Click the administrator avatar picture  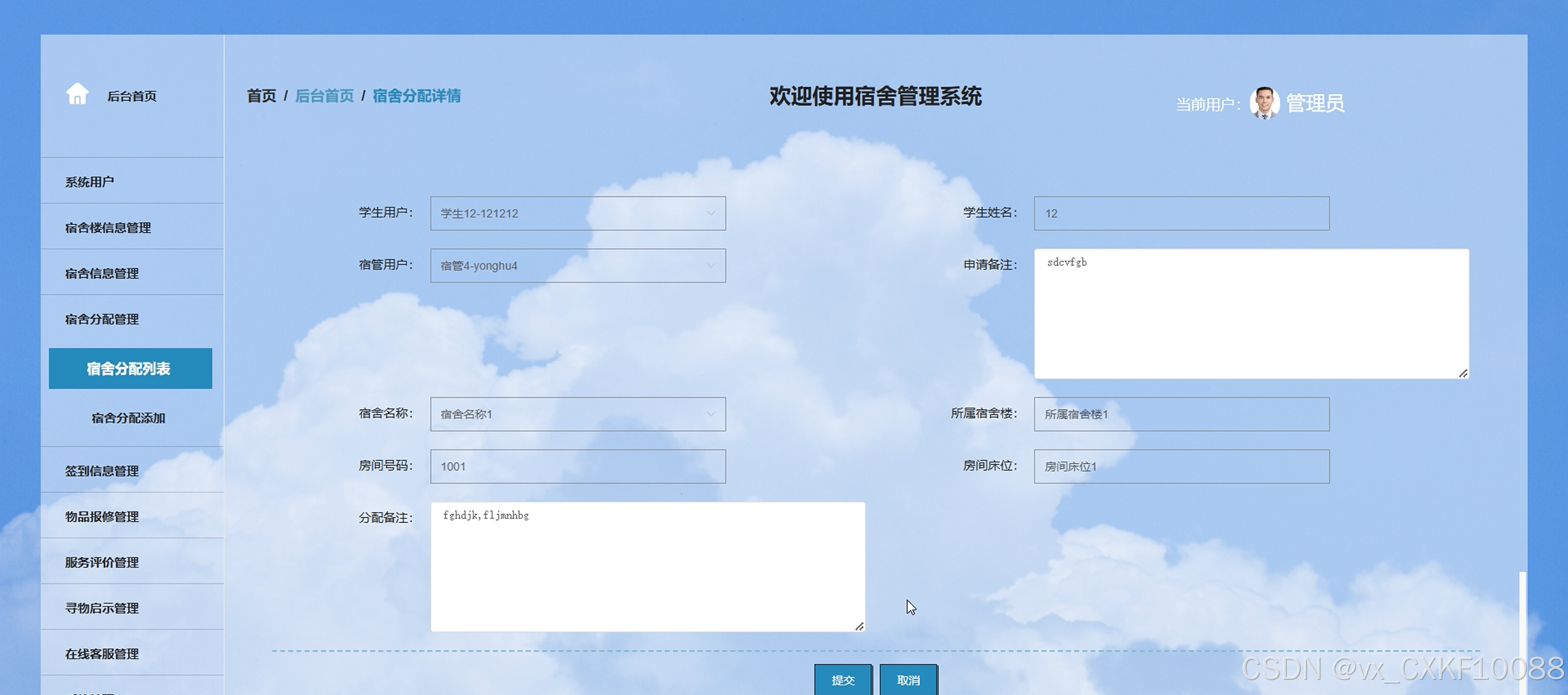[1264, 103]
